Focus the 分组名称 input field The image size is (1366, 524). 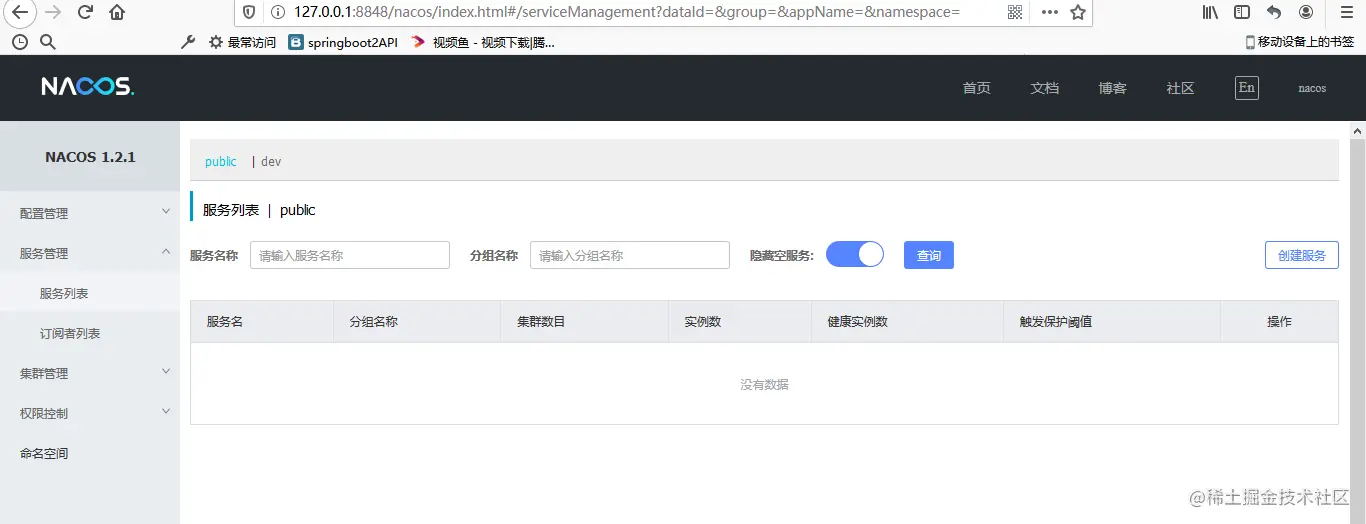[630, 255]
